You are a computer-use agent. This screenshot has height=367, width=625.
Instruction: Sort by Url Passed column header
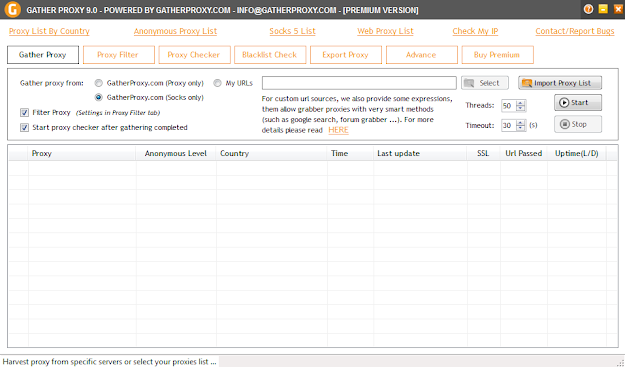[x=524, y=153]
